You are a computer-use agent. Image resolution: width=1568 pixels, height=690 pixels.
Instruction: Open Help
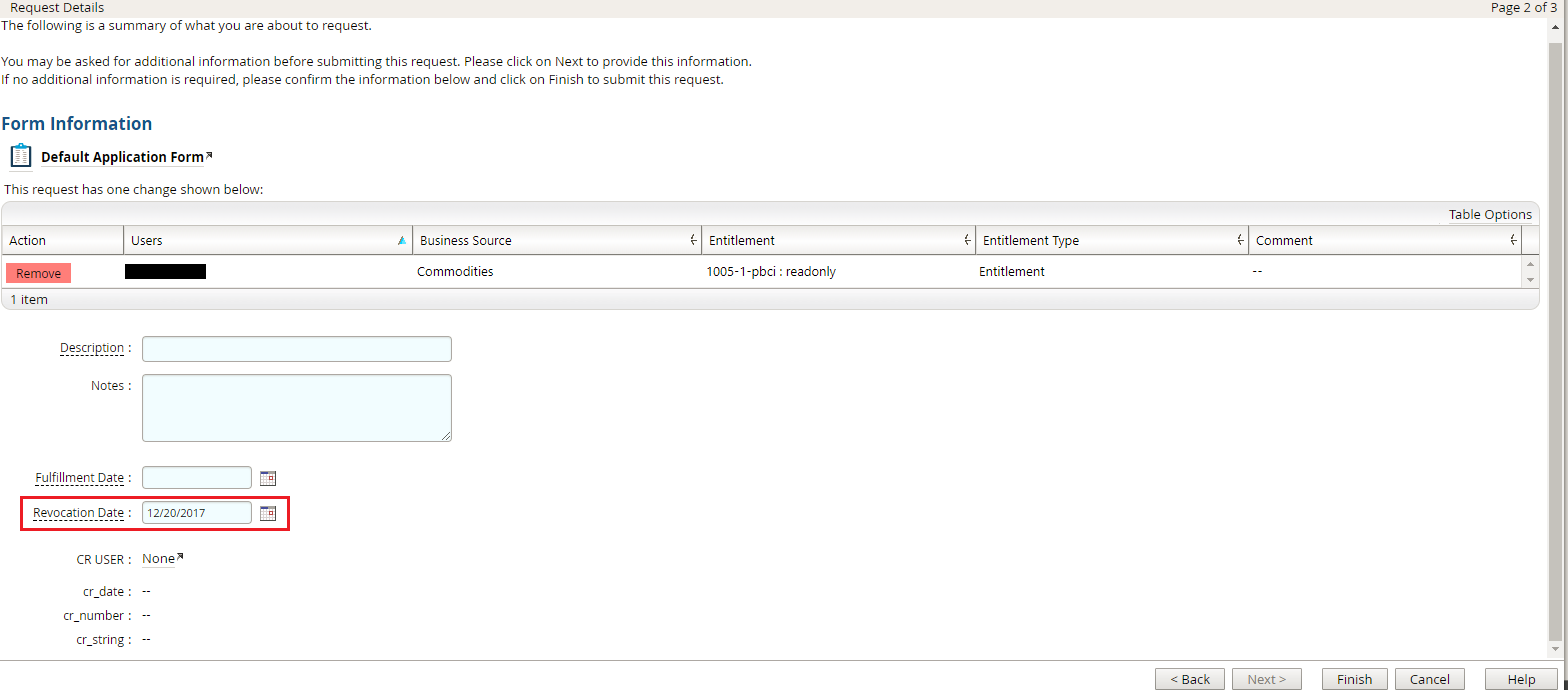(x=1521, y=679)
